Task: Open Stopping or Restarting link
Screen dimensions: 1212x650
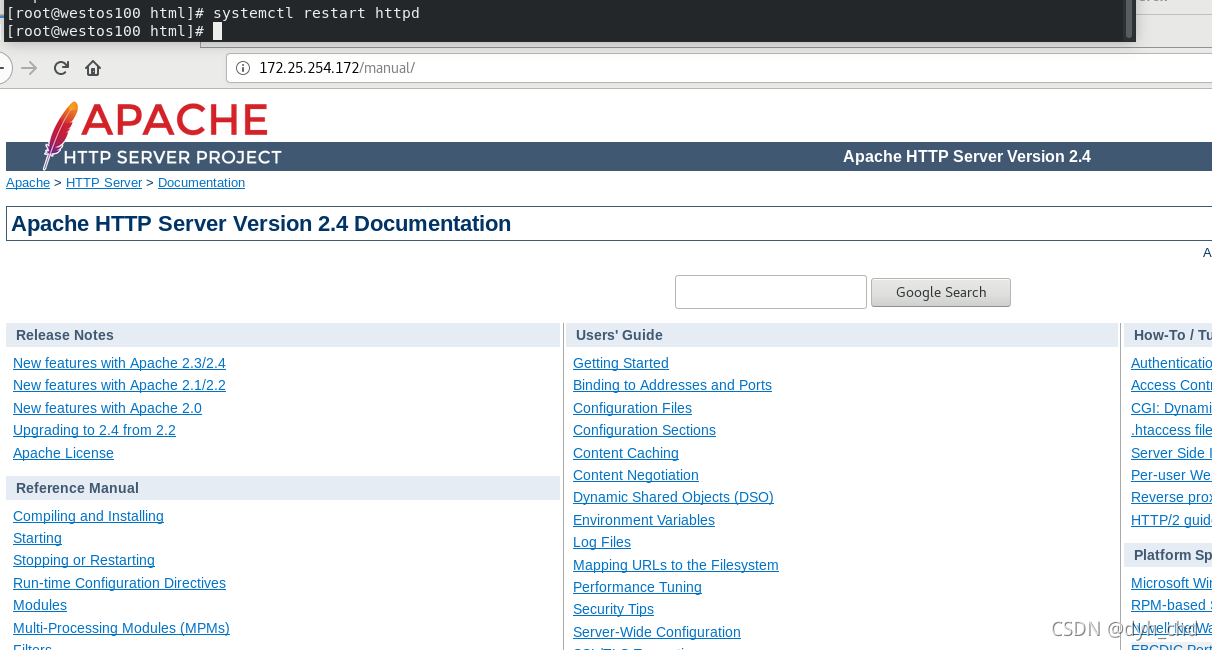Action: click(84, 560)
